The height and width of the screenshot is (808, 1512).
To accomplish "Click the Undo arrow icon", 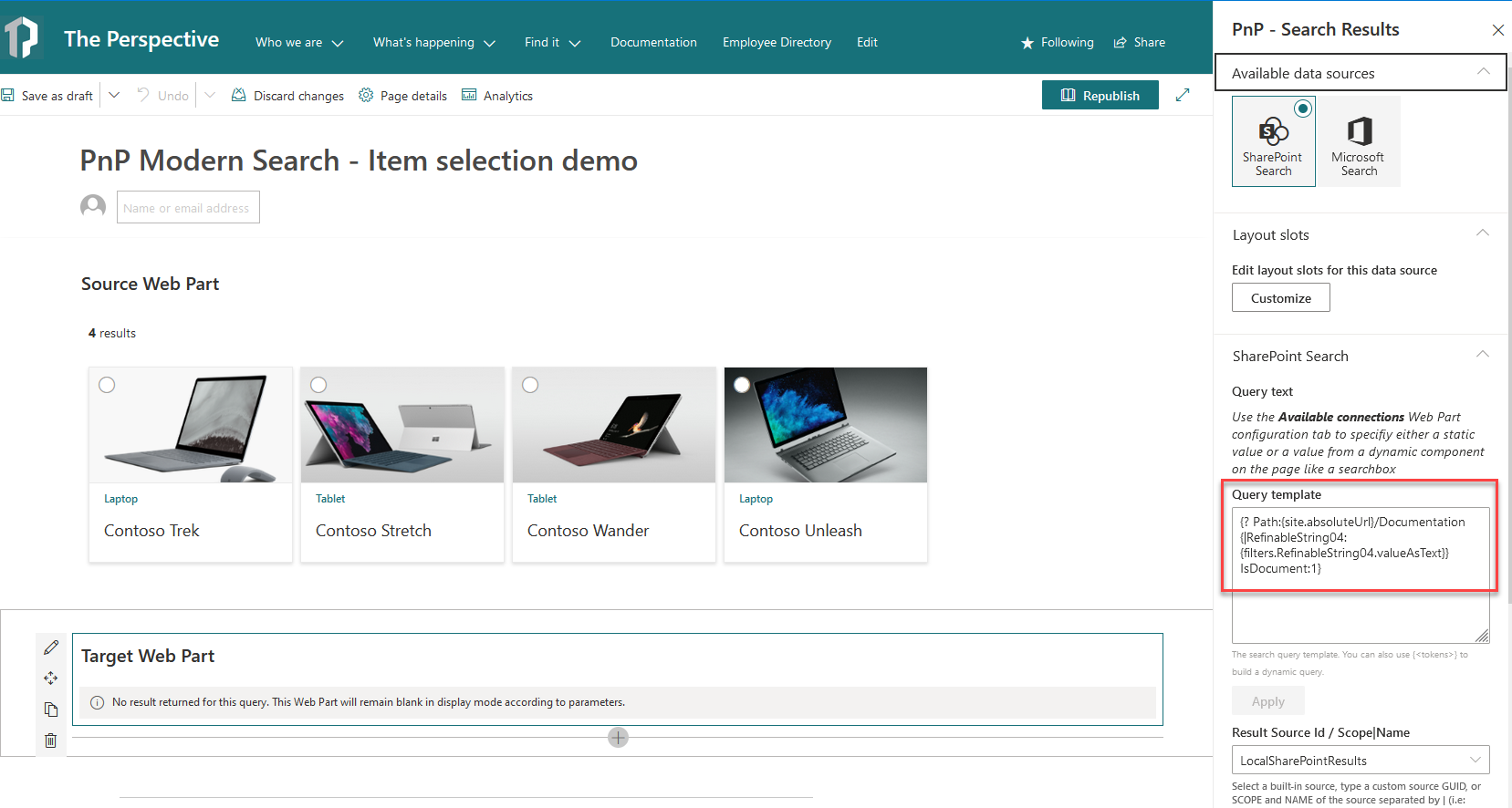I will [143, 95].
